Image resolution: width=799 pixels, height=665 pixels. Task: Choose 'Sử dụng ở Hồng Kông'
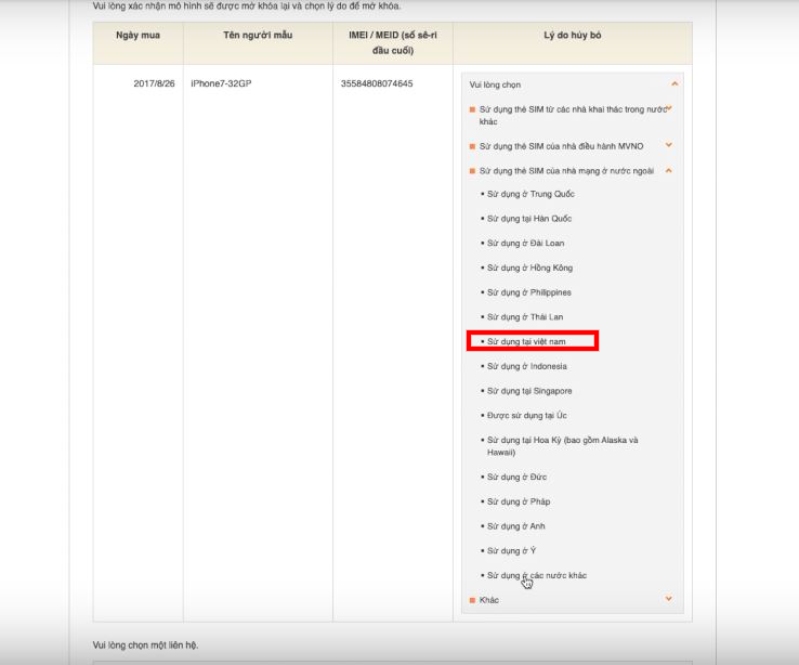coord(530,268)
